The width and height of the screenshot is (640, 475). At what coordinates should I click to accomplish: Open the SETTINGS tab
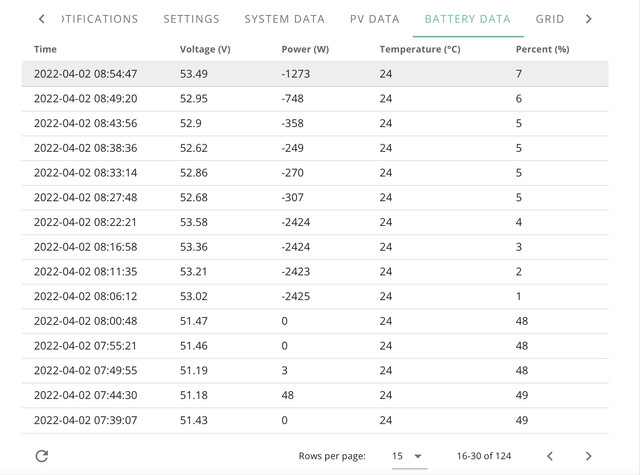pos(191,19)
